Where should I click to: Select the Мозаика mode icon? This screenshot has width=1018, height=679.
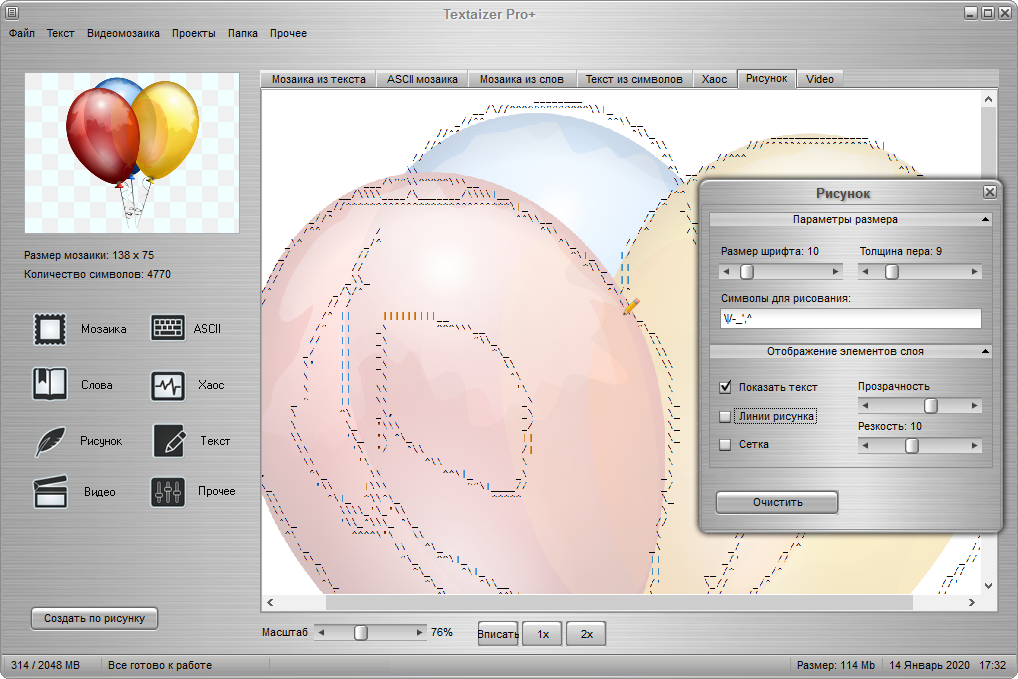pyautogui.click(x=50, y=329)
